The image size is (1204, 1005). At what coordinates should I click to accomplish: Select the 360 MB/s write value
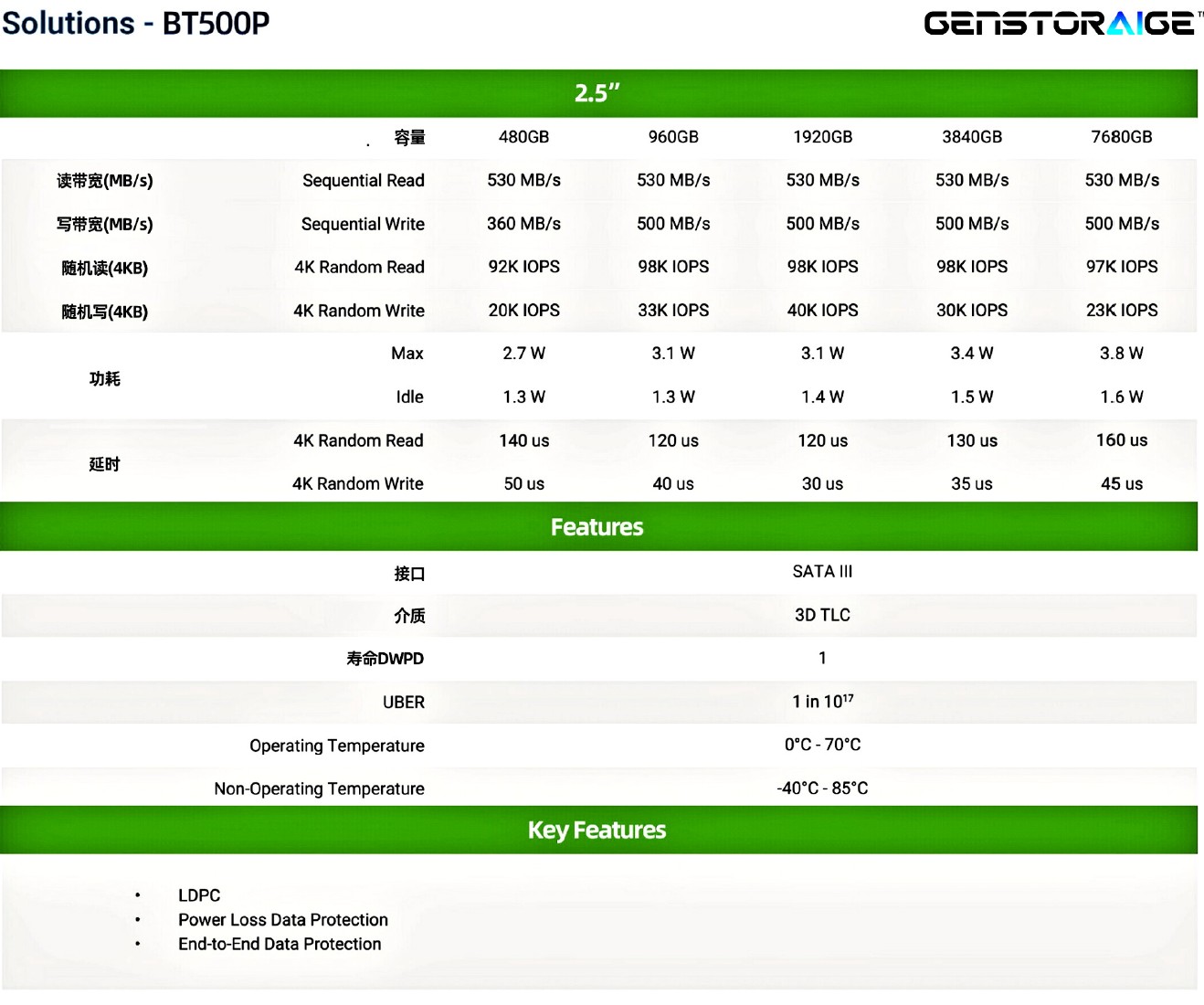click(524, 224)
